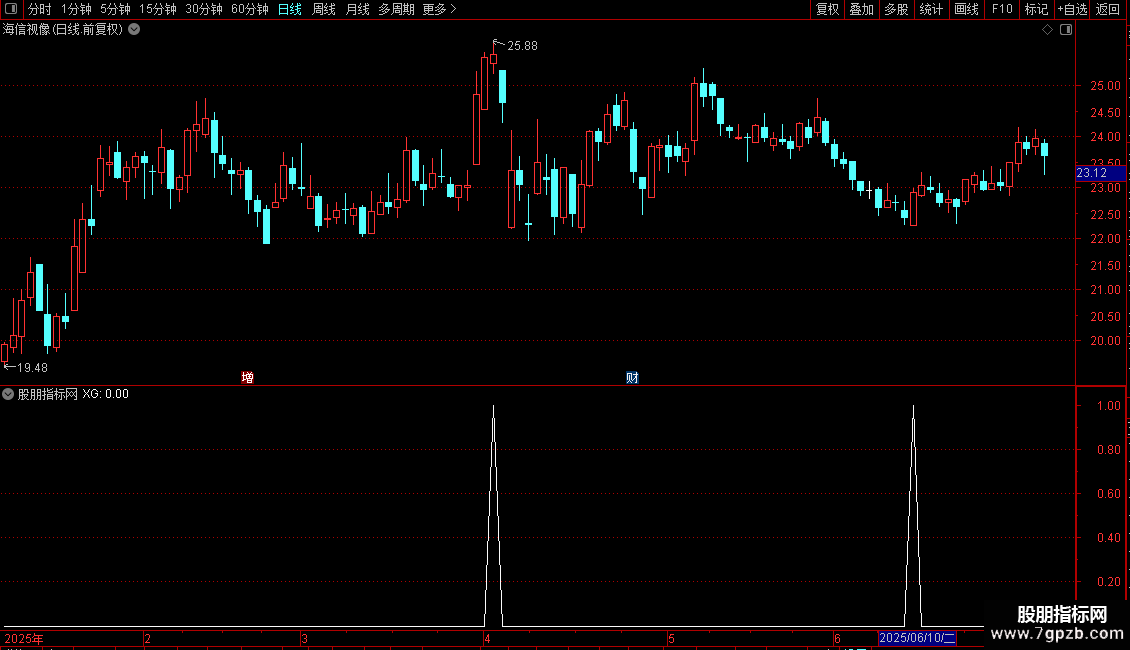Click the 19.48 low price label
This screenshot has height=650, width=1130.
pos(32,368)
